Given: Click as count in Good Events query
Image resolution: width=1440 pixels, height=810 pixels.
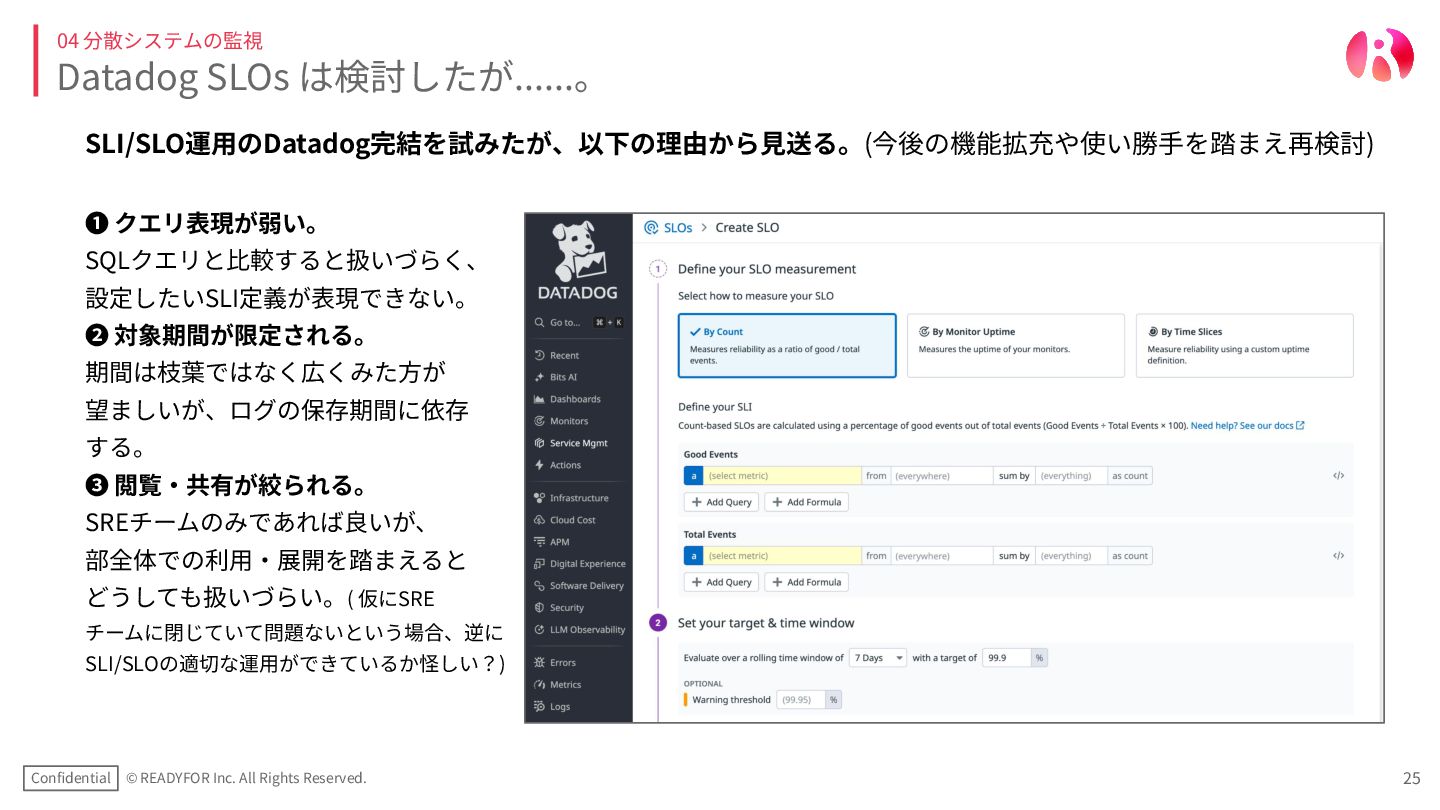Looking at the screenshot, I should (1130, 476).
